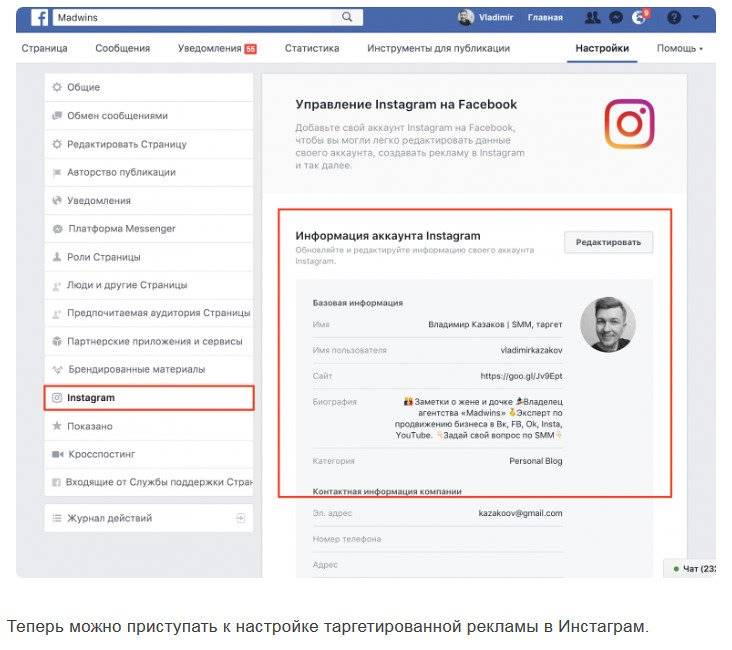Open Журнал действий arrow icon
This screenshot has height=650, width=732.
tap(240, 518)
